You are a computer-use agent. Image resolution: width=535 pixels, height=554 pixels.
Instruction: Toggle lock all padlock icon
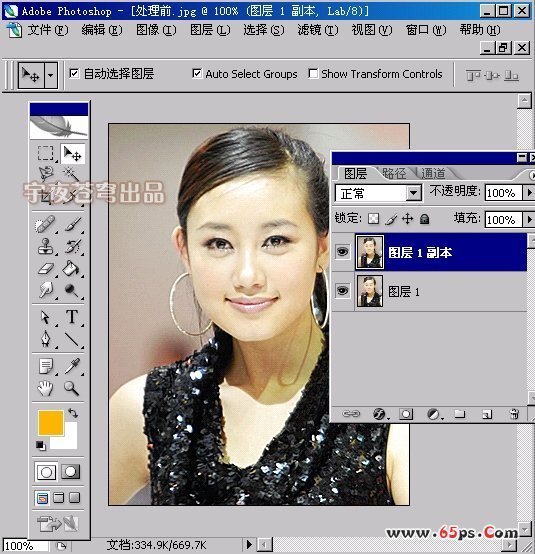(x=424, y=219)
